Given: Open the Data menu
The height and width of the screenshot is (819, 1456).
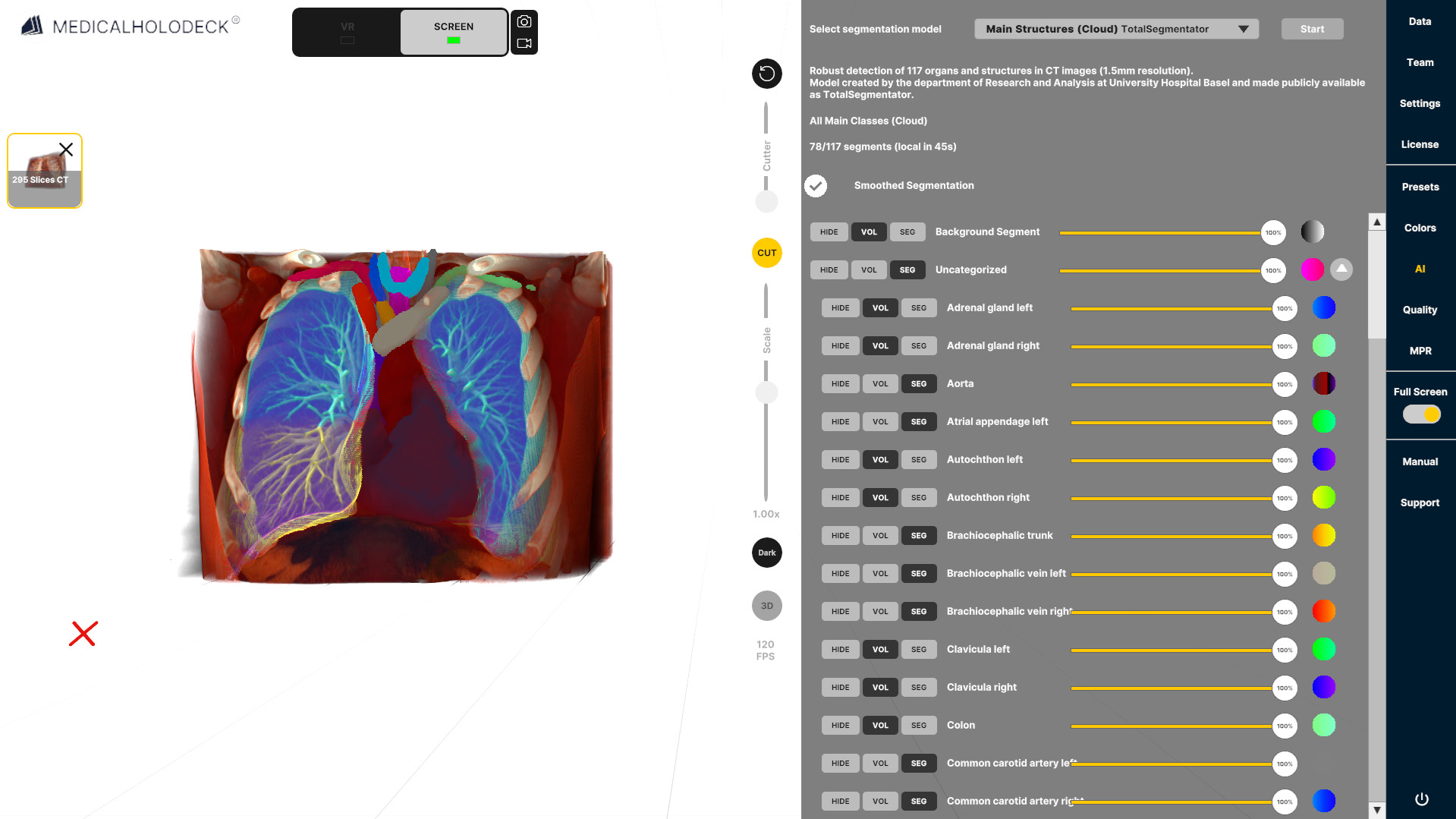Looking at the screenshot, I should [1420, 21].
